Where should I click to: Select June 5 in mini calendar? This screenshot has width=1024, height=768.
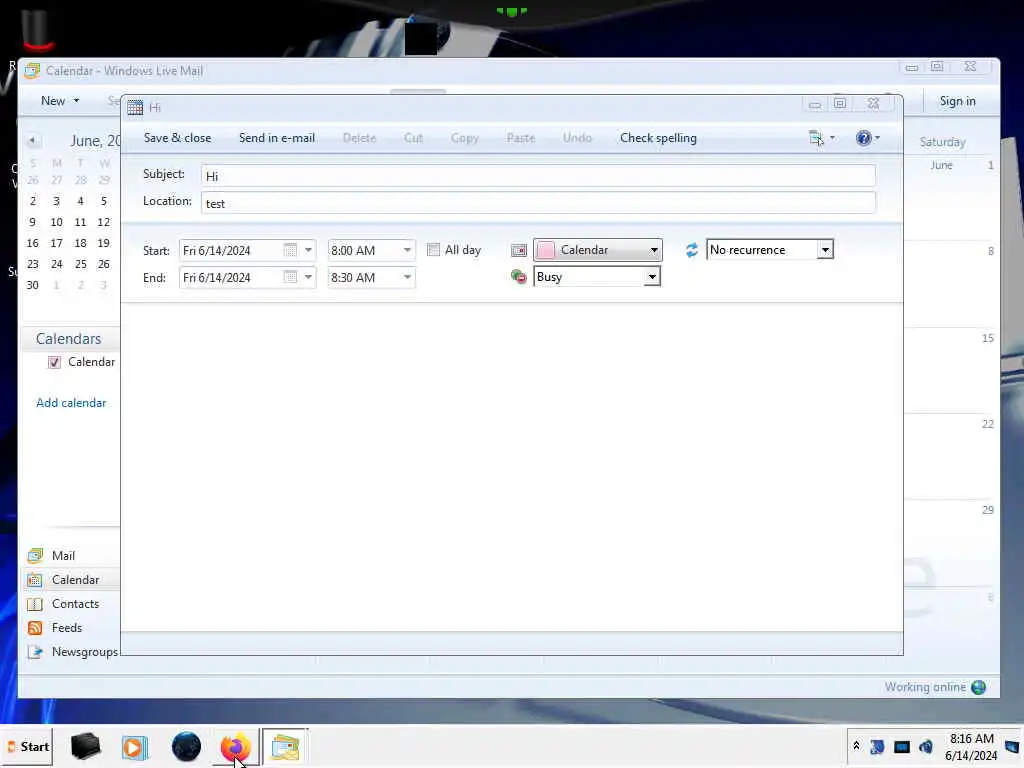point(103,201)
